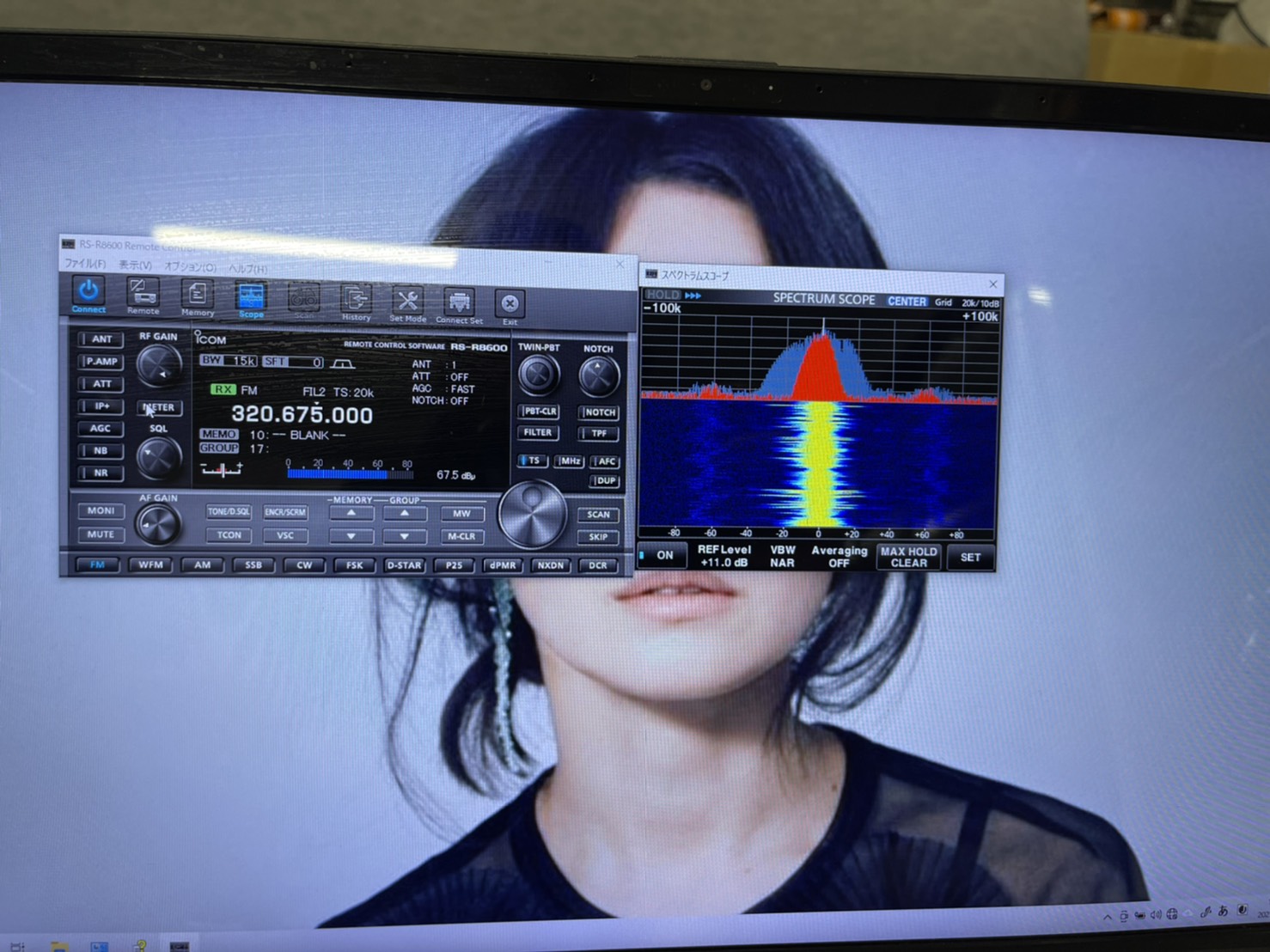Click the SQL squelch knob
1270x952 pixels.
pyautogui.click(x=159, y=458)
